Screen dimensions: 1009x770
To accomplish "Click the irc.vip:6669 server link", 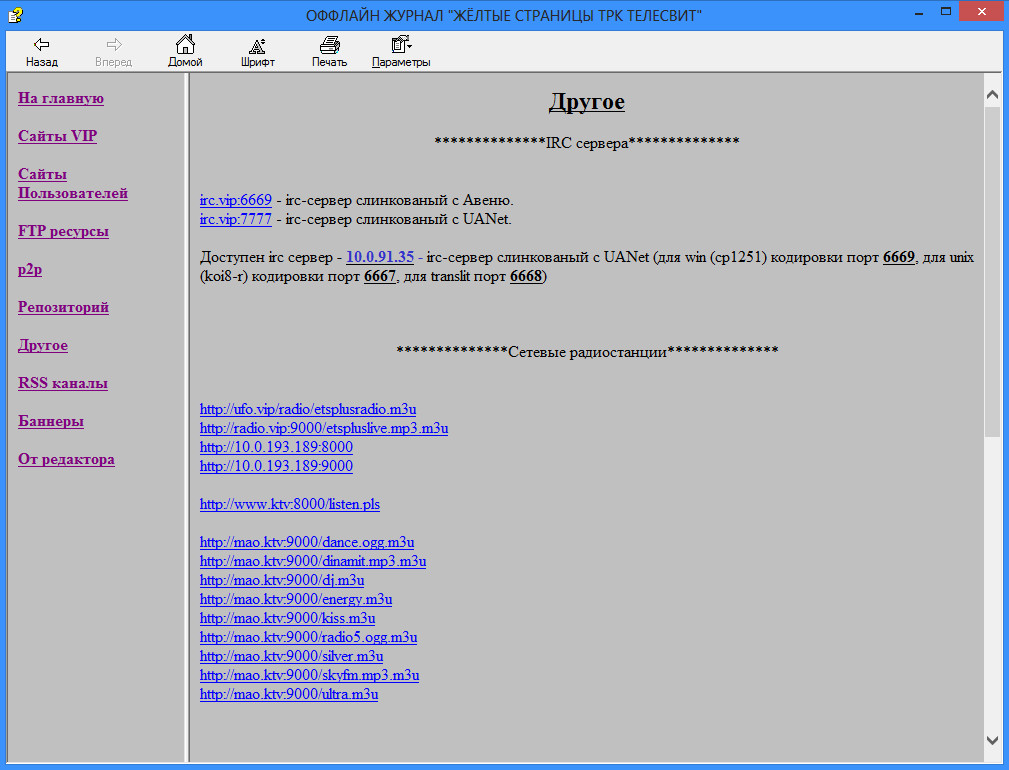I will pyautogui.click(x=236, y=200).
